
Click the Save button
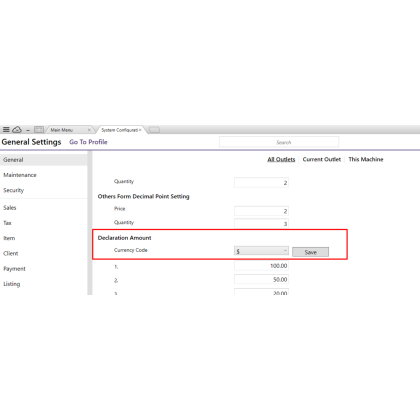[310, 252]
